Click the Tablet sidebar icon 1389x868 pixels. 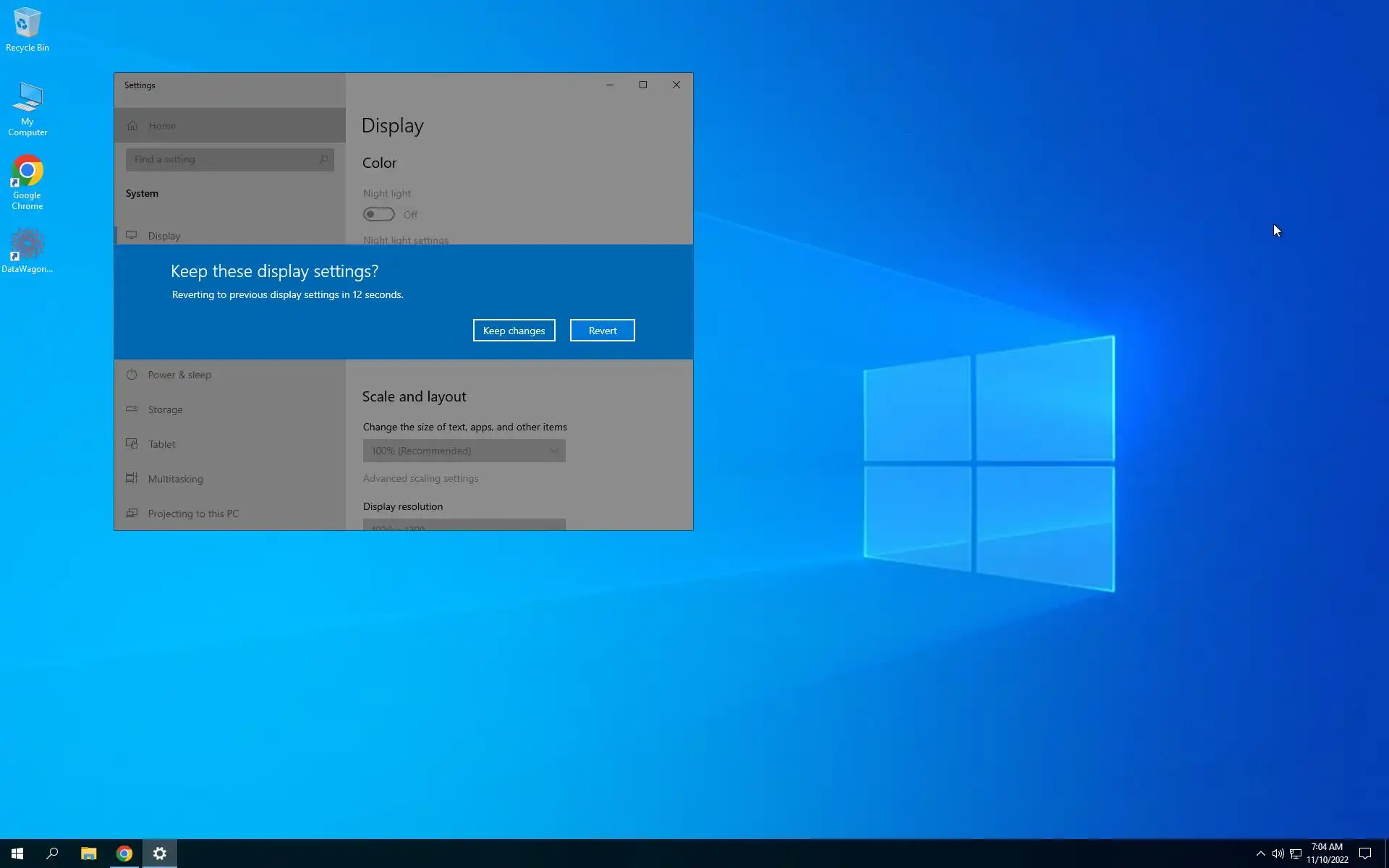click(x=132, y=443)
